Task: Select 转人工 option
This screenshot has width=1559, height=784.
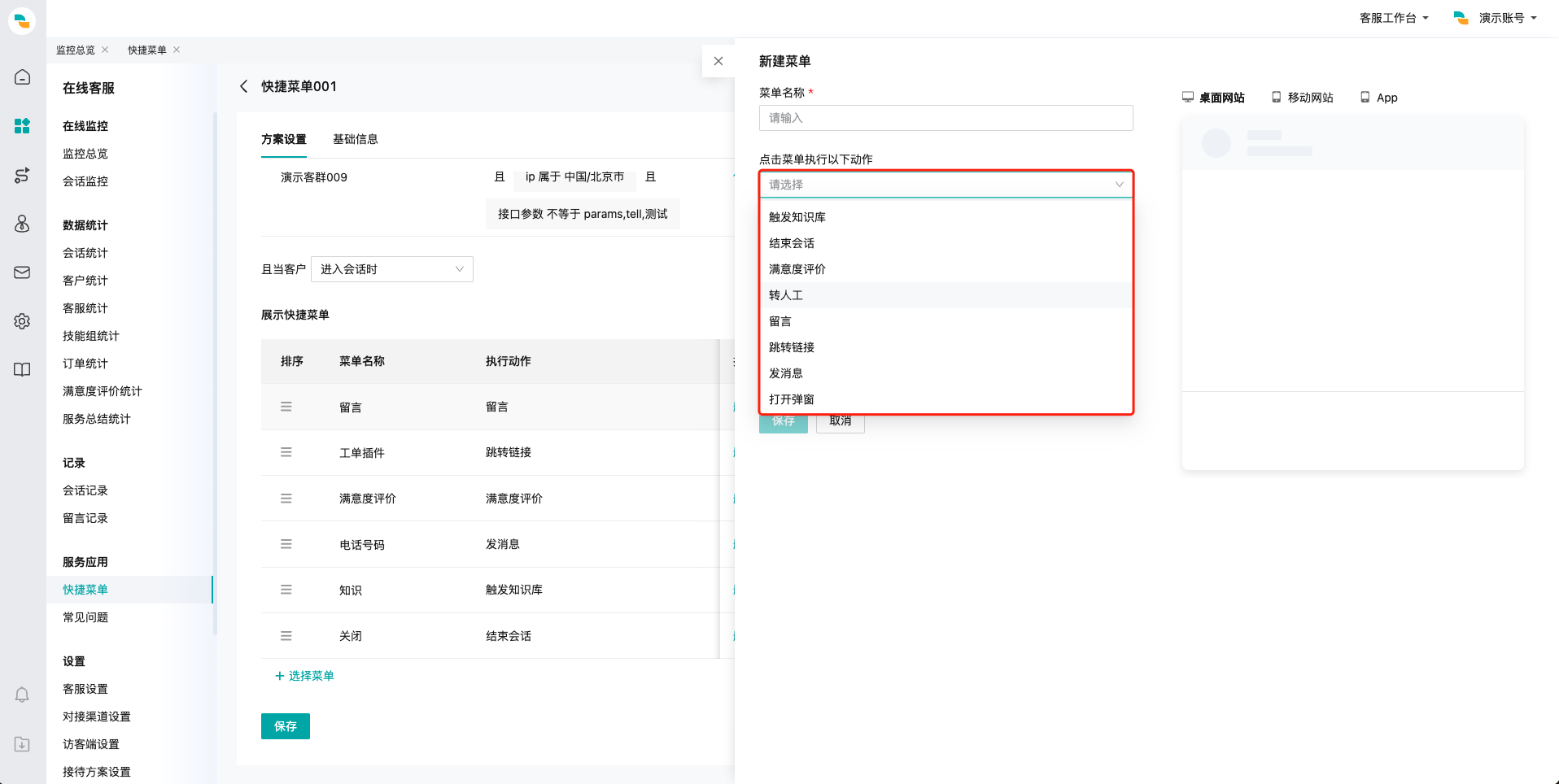Action: click(x=945, y=295)
